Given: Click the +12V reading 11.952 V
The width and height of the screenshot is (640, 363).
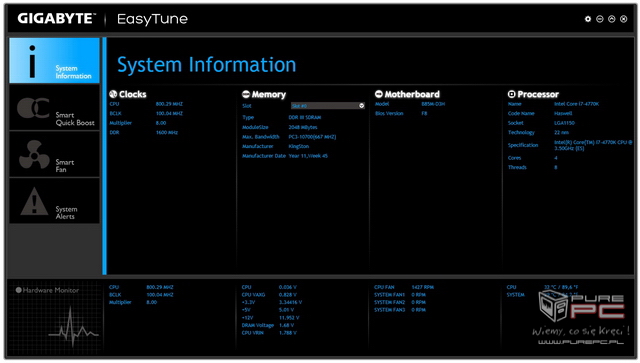Looking at the screenshot, I should 289,318.
